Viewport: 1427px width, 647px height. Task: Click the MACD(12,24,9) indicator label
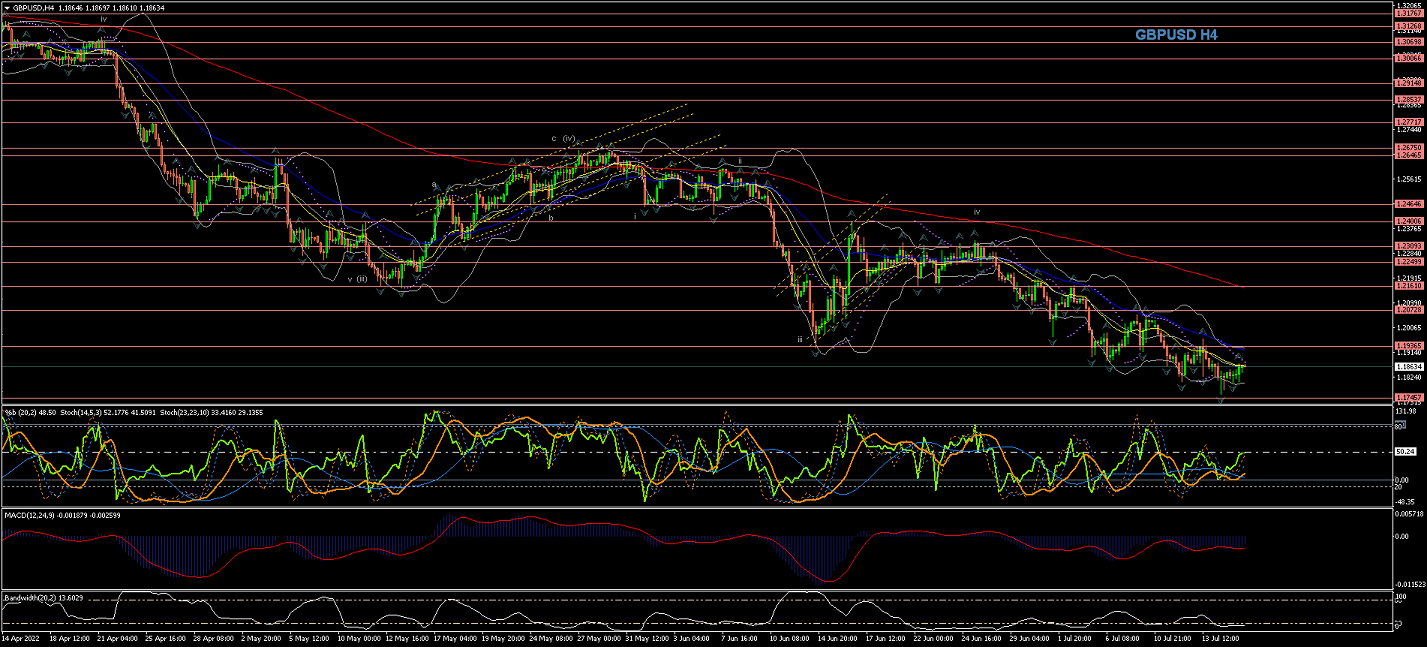point(34,514)
